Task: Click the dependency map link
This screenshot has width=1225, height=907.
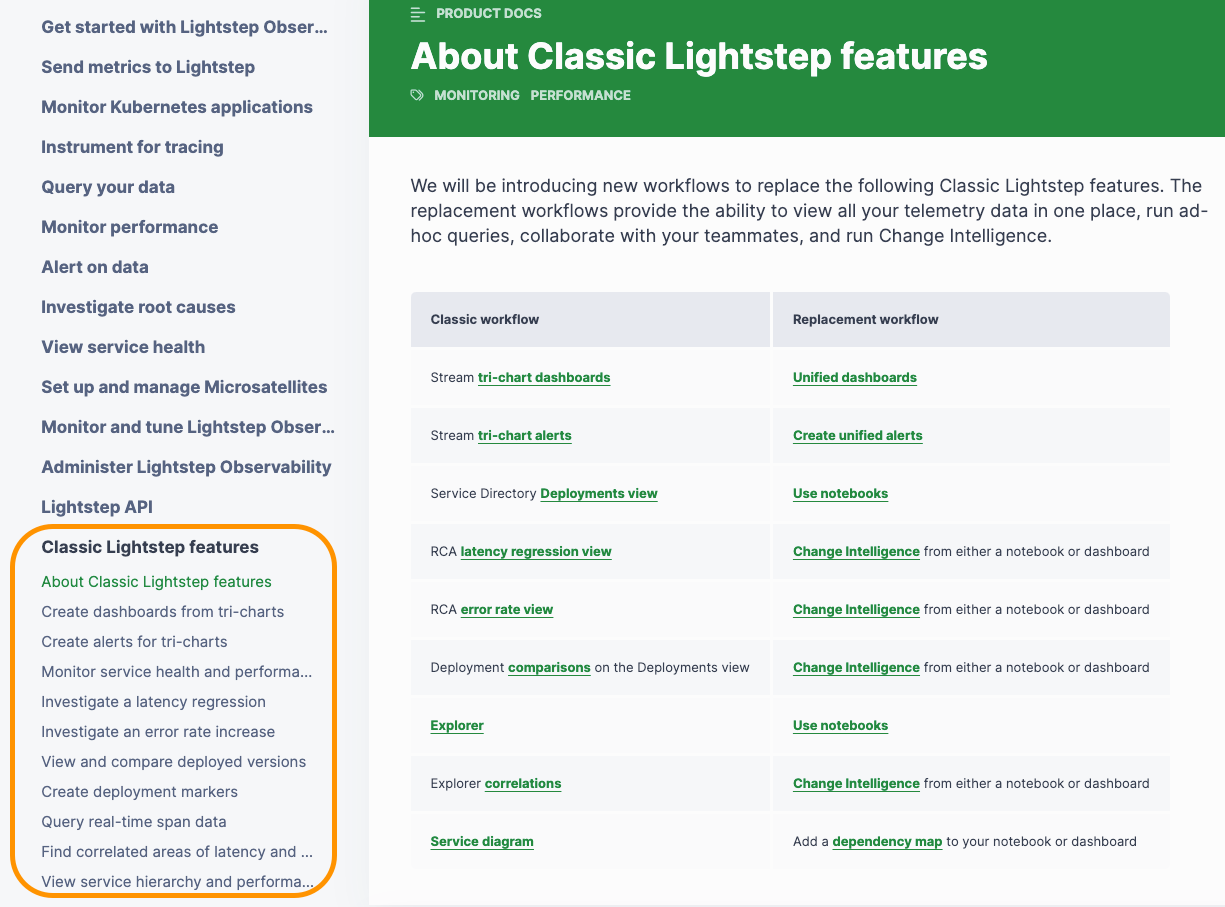Action: click(886, 841)
